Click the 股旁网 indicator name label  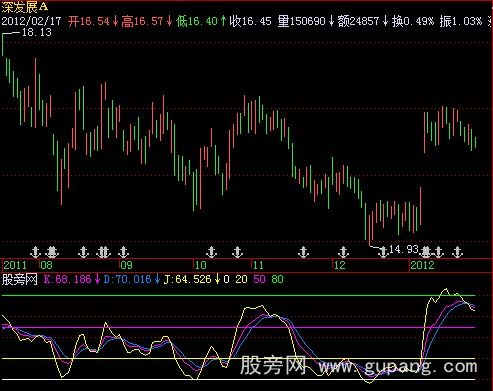(19, 279)
